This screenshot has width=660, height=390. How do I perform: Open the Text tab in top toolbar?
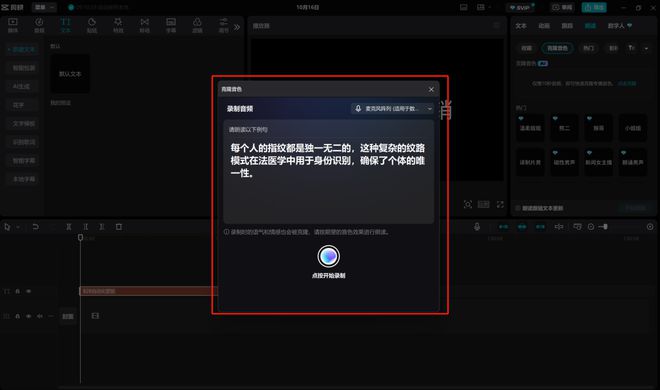[x=66, y=25]
